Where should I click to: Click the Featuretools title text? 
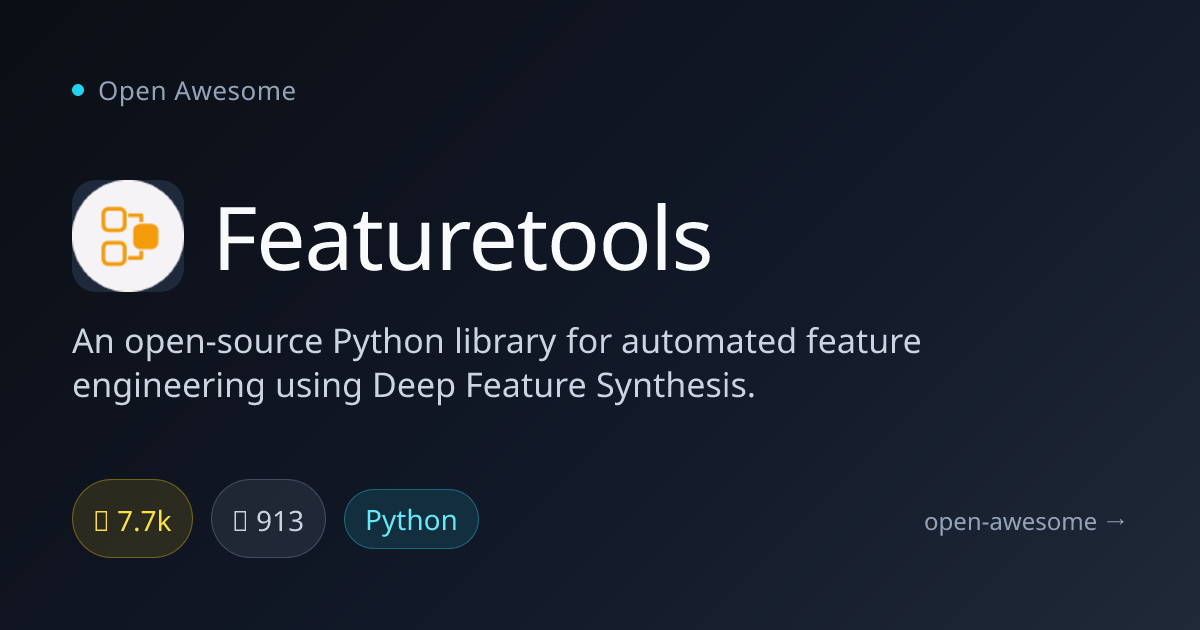[463, 239]
